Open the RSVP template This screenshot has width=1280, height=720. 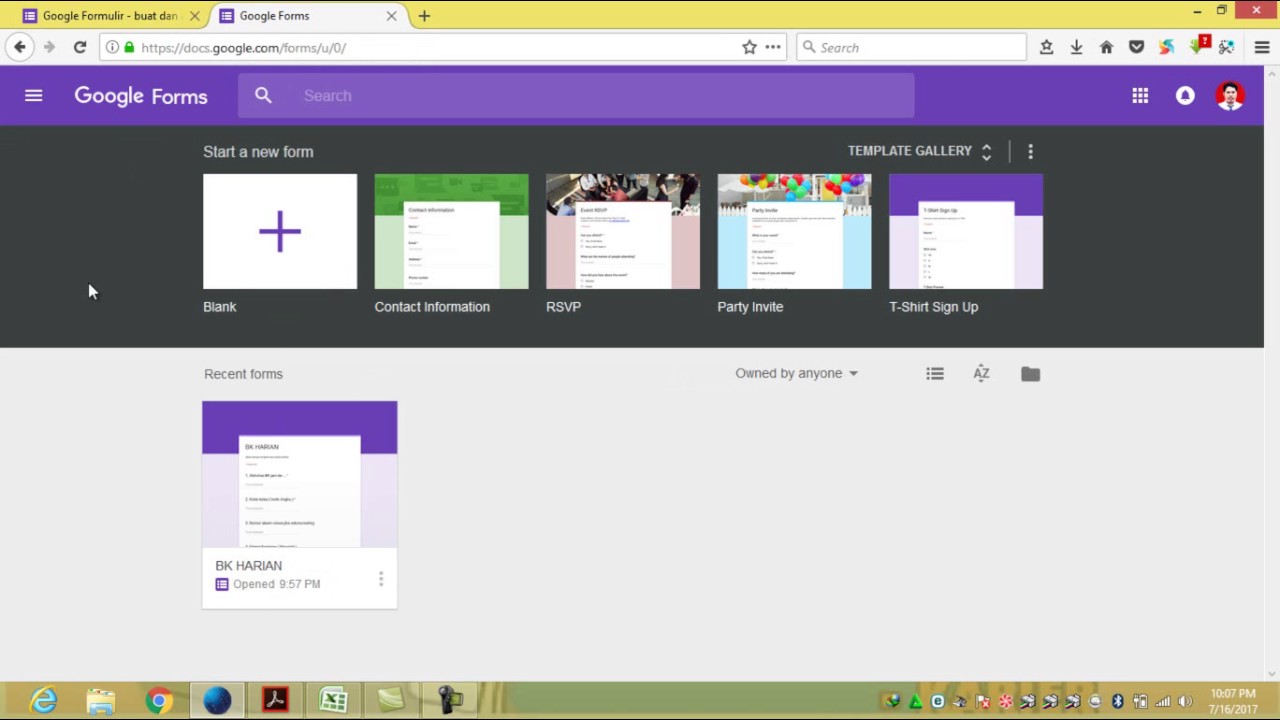pos(623,231)
